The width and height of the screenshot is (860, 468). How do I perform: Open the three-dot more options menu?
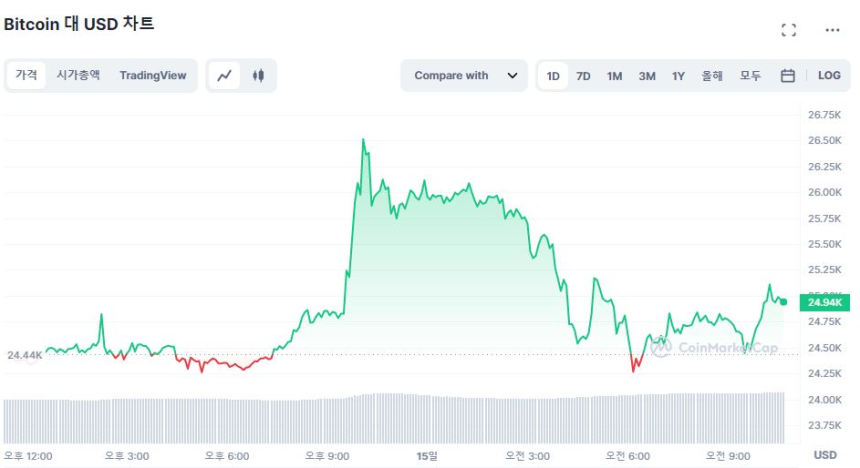pos(832,30)
